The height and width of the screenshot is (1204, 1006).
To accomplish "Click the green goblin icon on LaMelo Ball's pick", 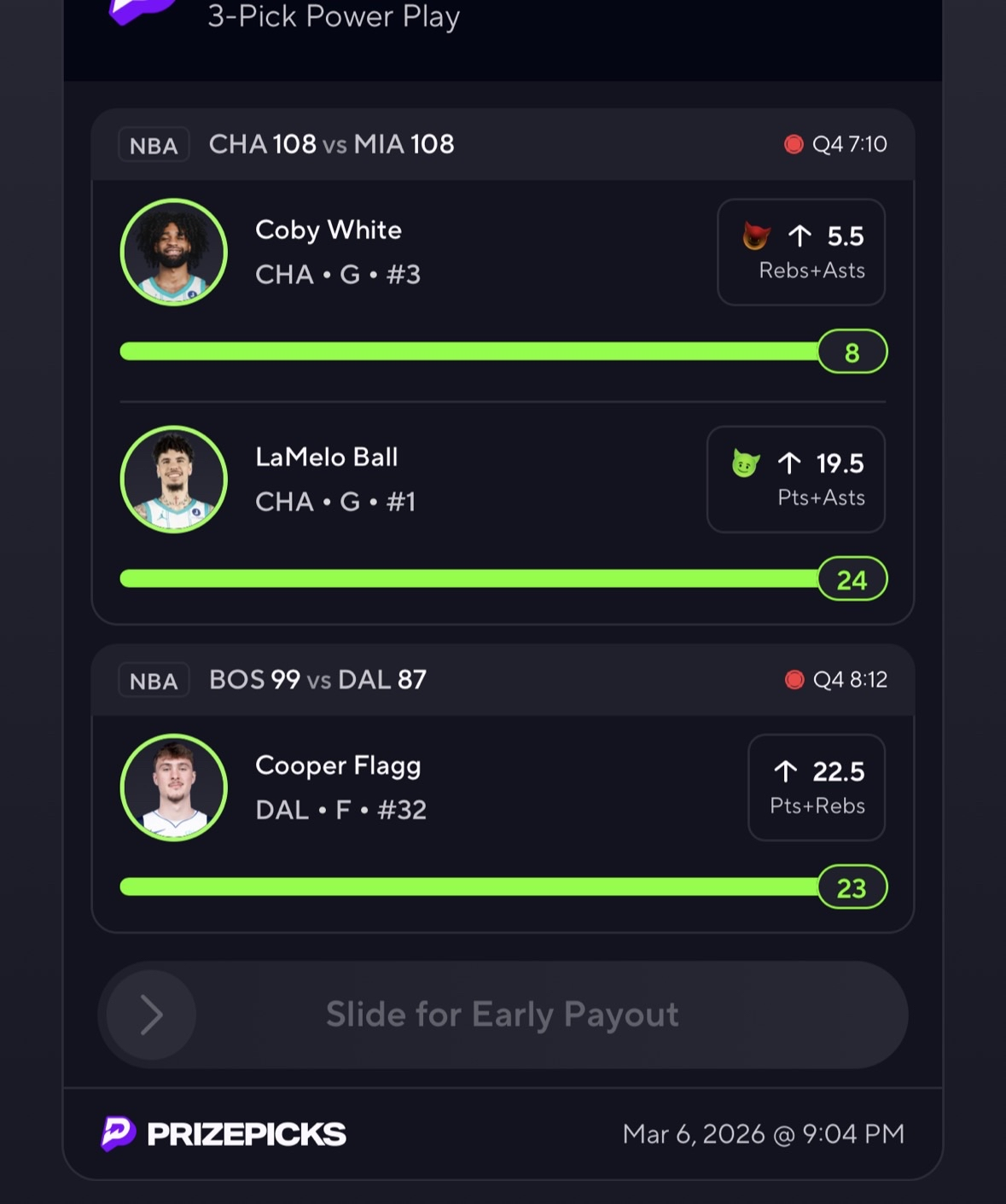I will click(746, 463).
